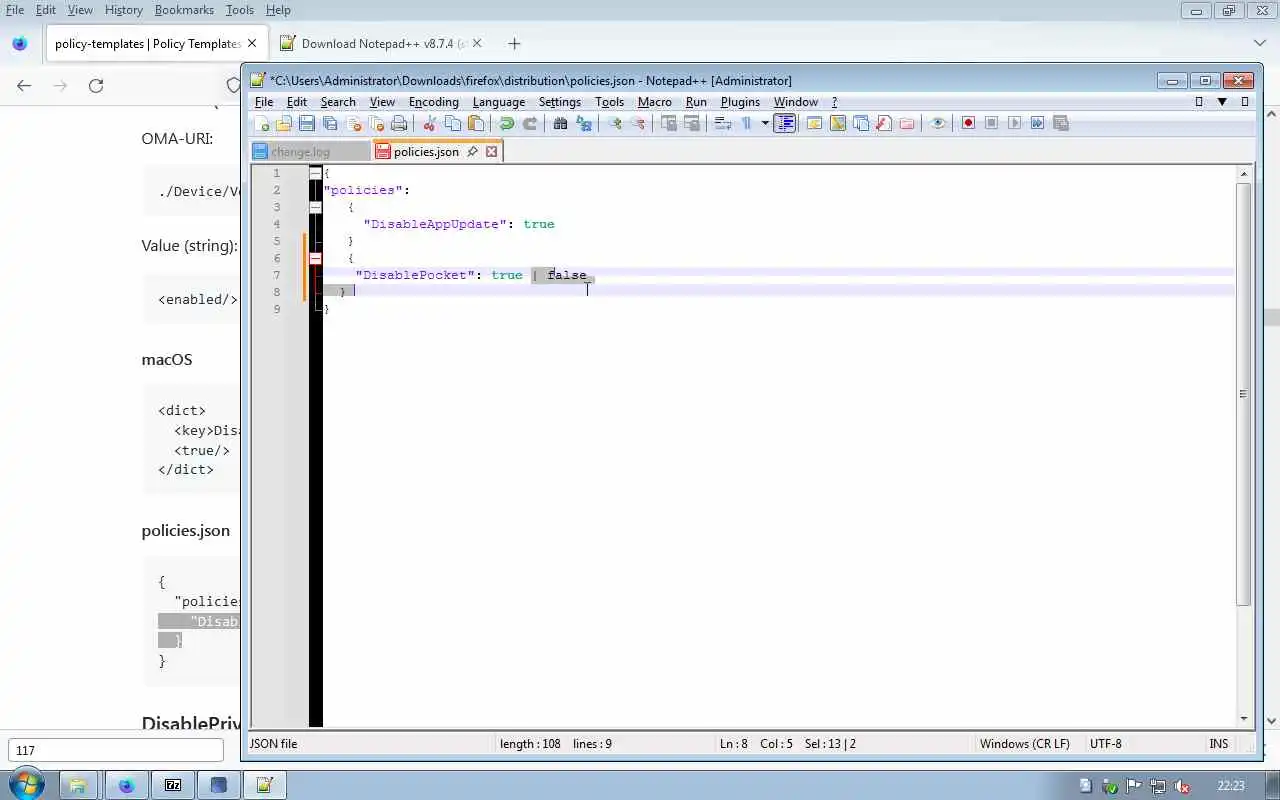Open the Macro menu in Notepad++

(x=654, y=102)
